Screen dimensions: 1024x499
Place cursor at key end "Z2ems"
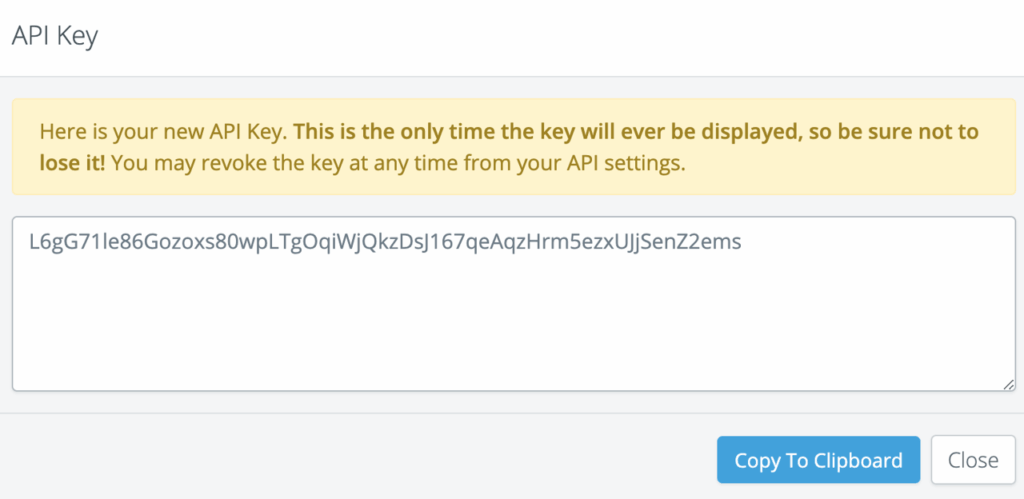coord(741,242)
